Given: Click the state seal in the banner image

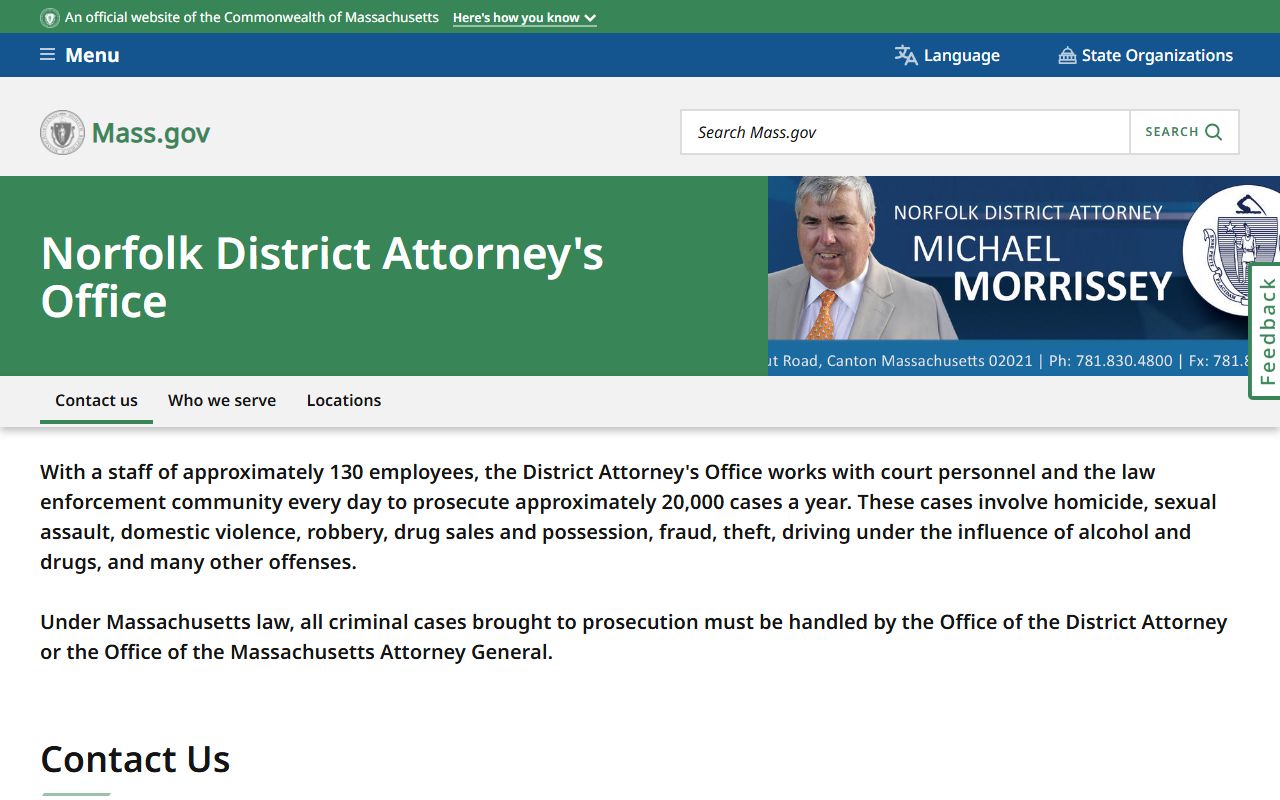Looking at the screenshot, I should (1231, 250).
